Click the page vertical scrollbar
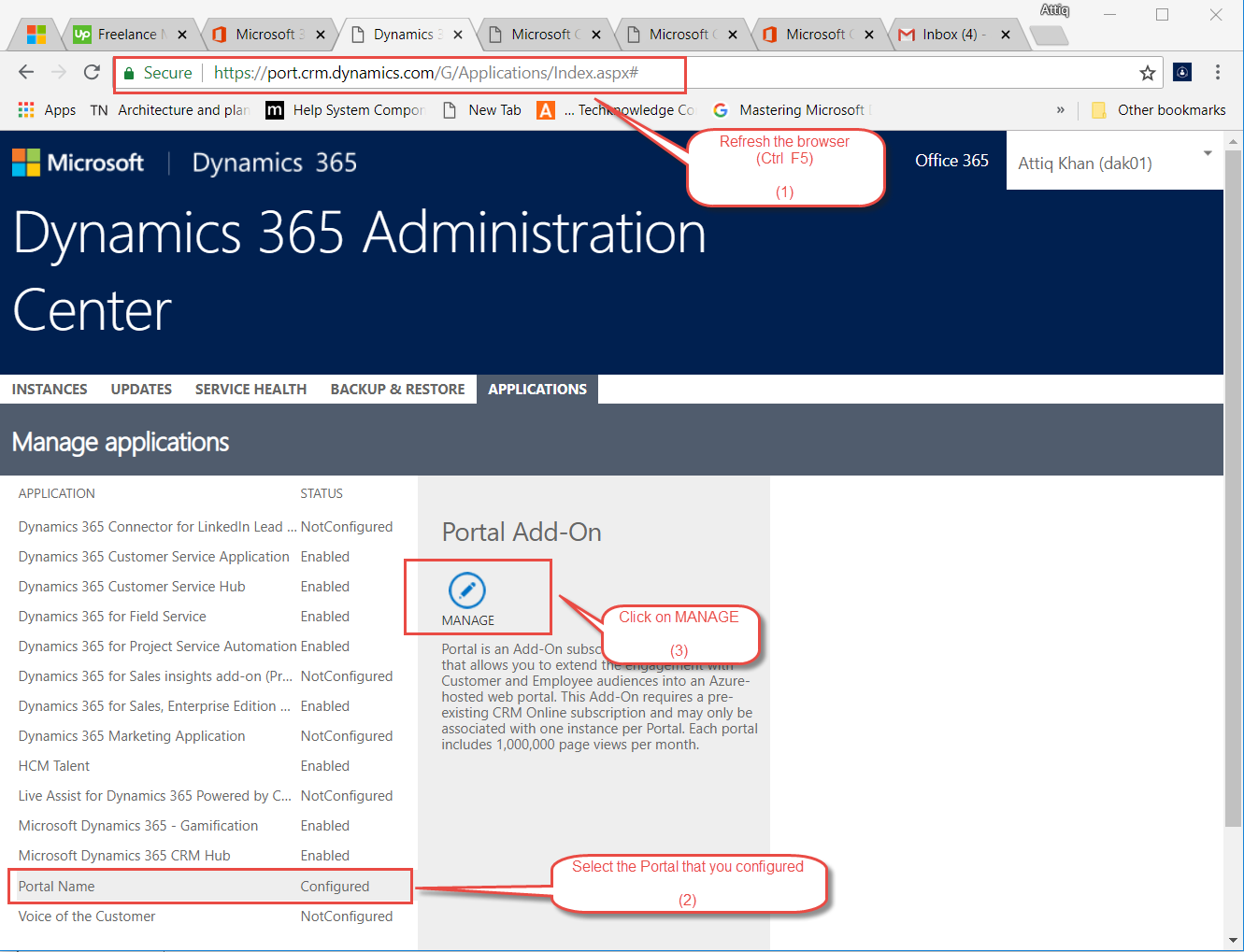 pos(1233,489)
